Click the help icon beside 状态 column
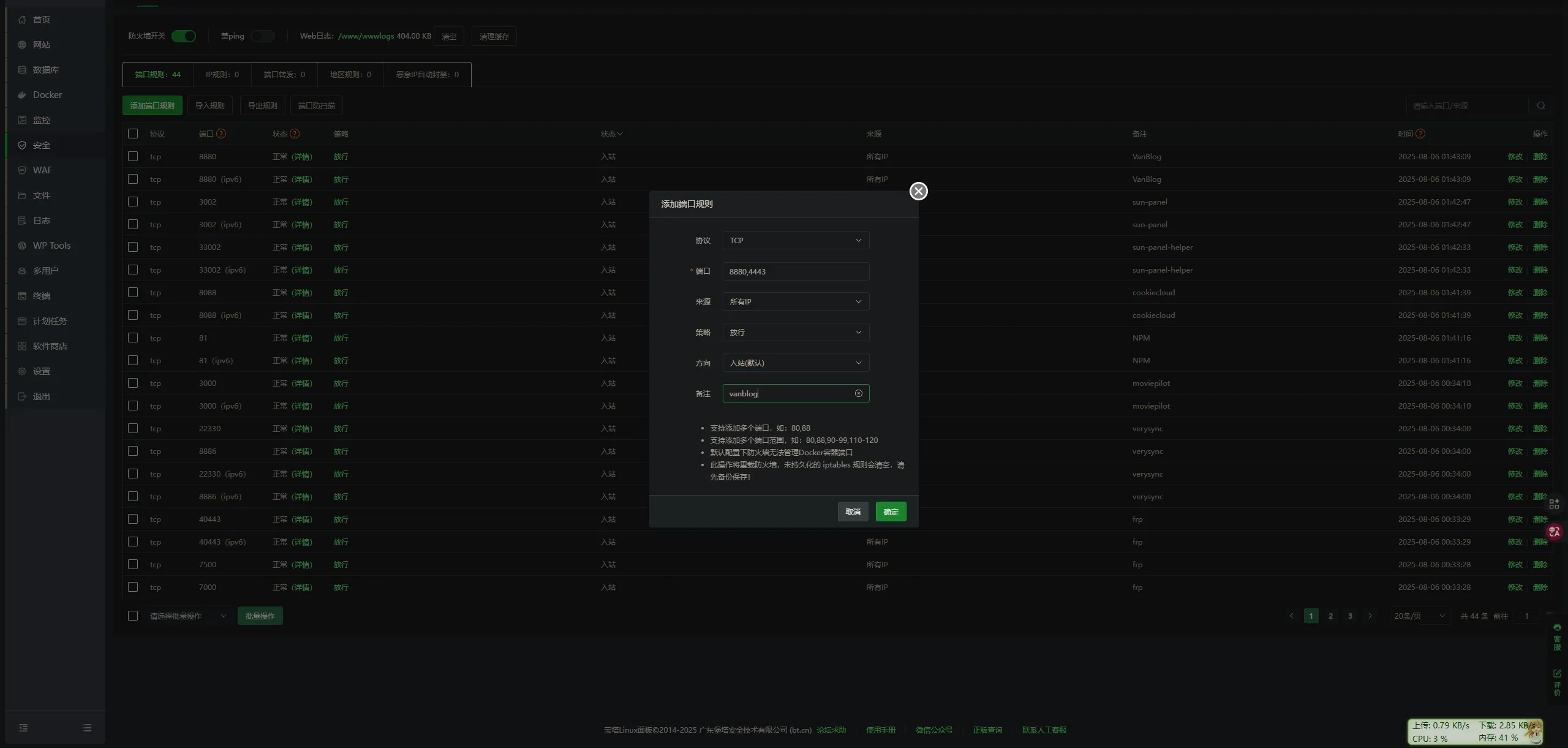This screenshot has width=1568, height=748. pos(295,134)
